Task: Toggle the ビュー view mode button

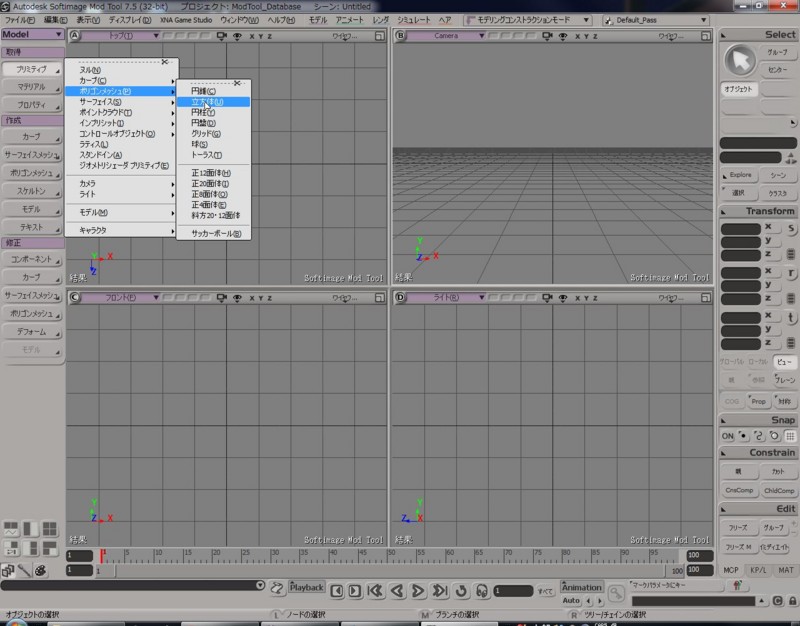Action: coord(784,362)
